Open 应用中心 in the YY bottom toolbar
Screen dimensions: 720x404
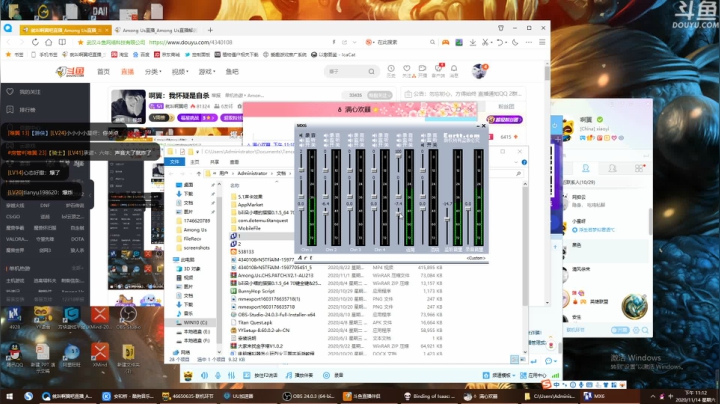pyautogui.click(x=533, y=375)
